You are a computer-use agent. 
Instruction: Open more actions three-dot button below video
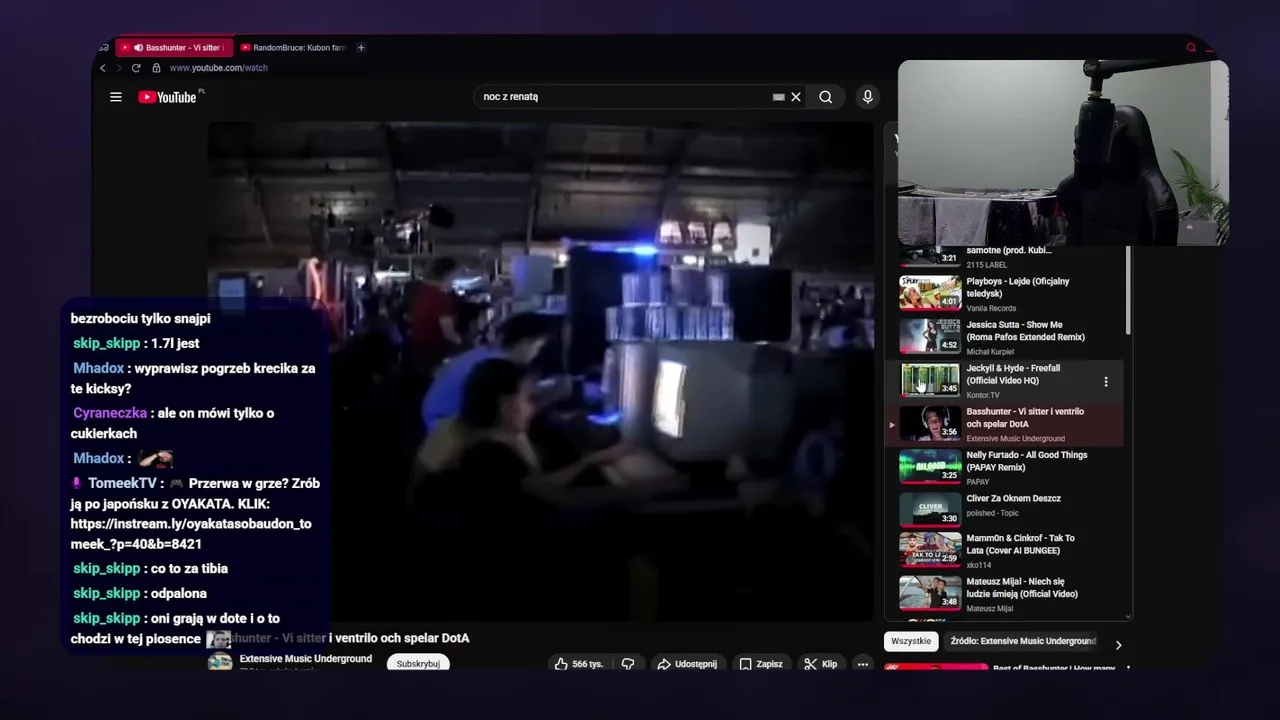coord(862,664)
